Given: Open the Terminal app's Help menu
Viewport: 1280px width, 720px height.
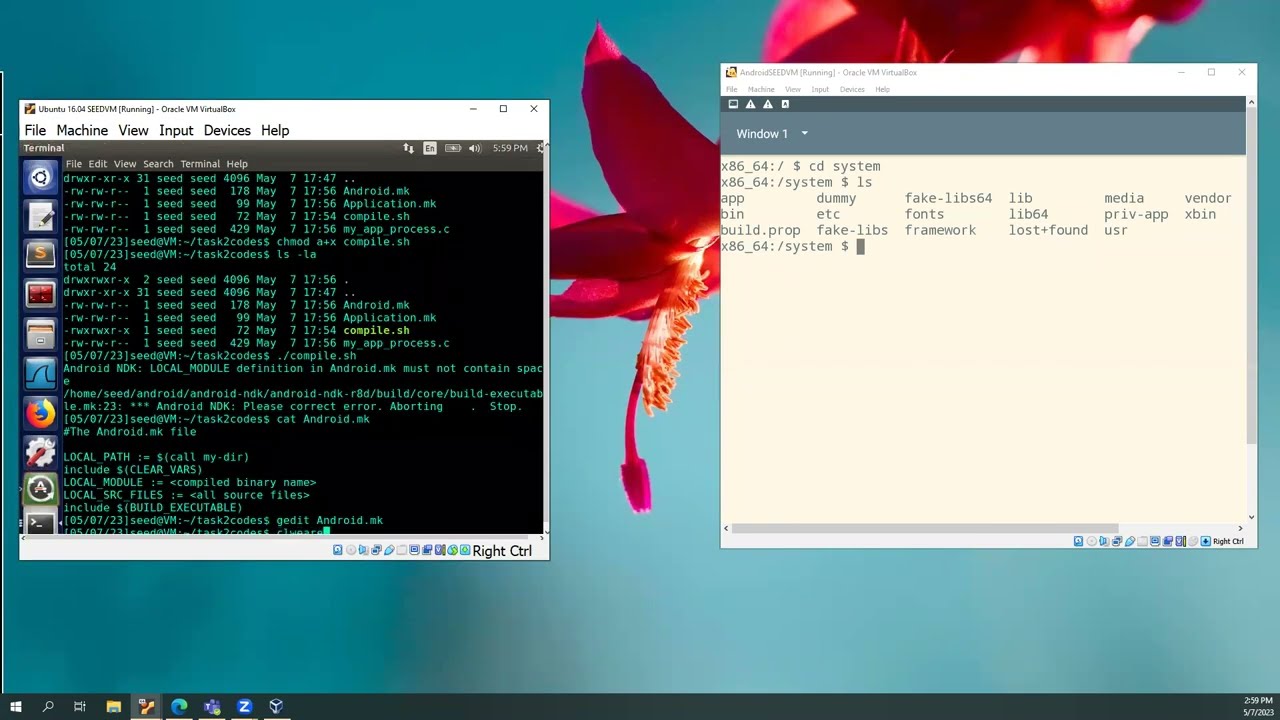Looking at the screenshot, I should pos(237,164).
